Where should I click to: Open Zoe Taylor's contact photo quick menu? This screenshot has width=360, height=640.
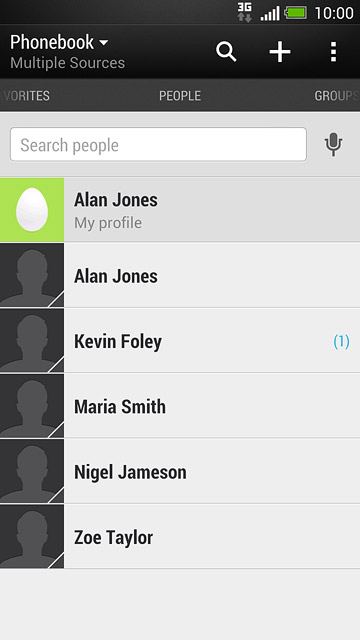[32, 536]
